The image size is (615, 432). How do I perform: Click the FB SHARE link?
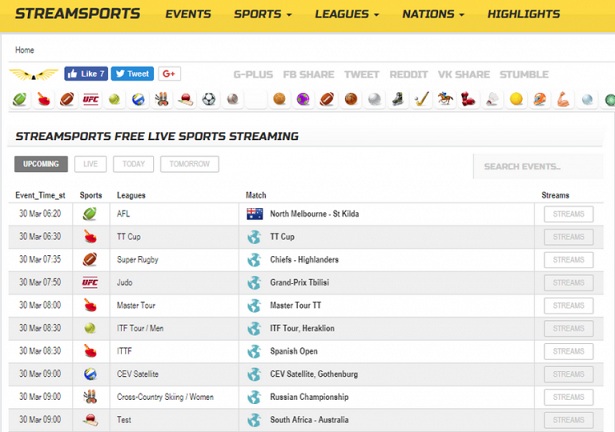click(309, 75)
